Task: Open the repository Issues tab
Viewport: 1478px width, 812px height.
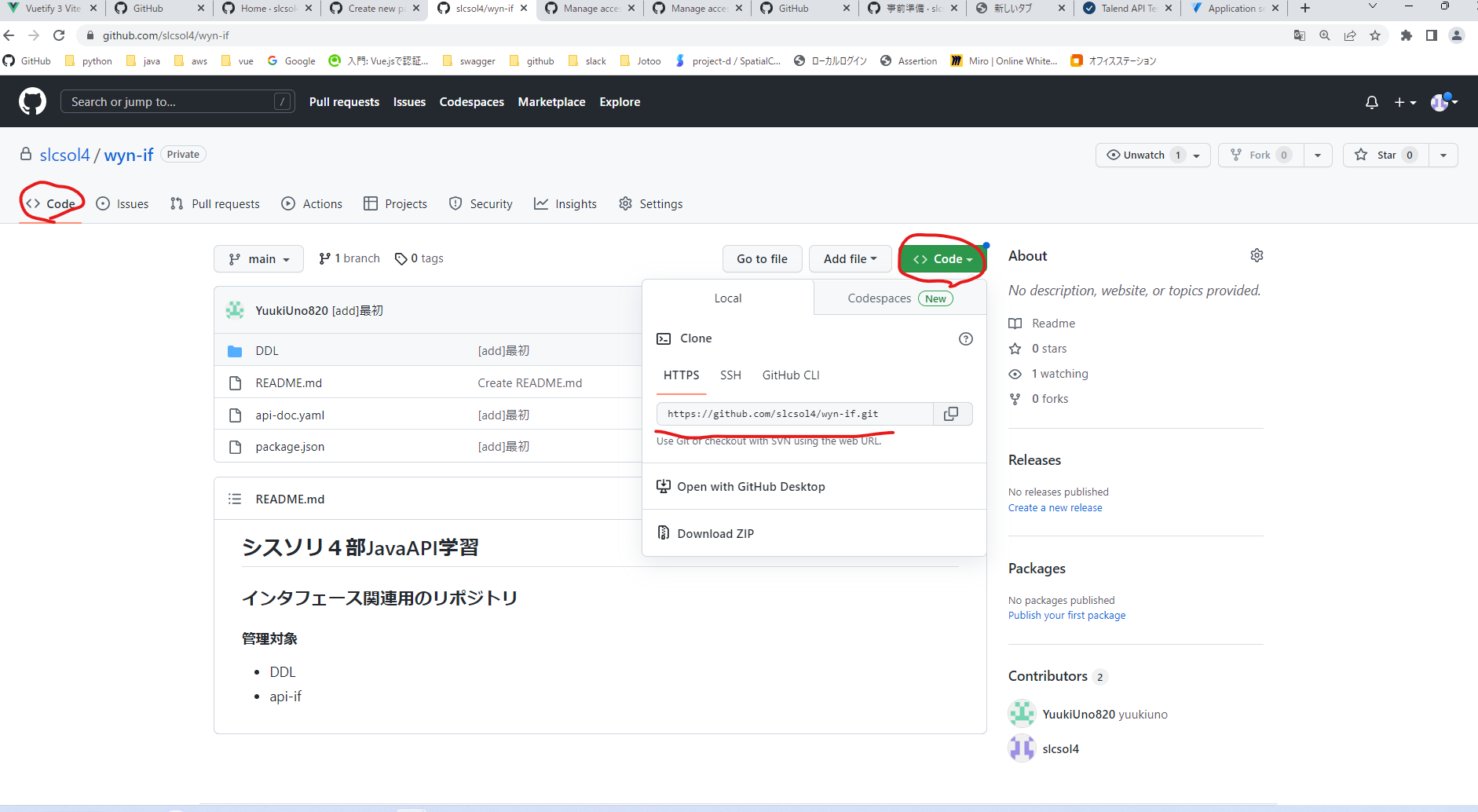Action: click(x=123, y=204)
